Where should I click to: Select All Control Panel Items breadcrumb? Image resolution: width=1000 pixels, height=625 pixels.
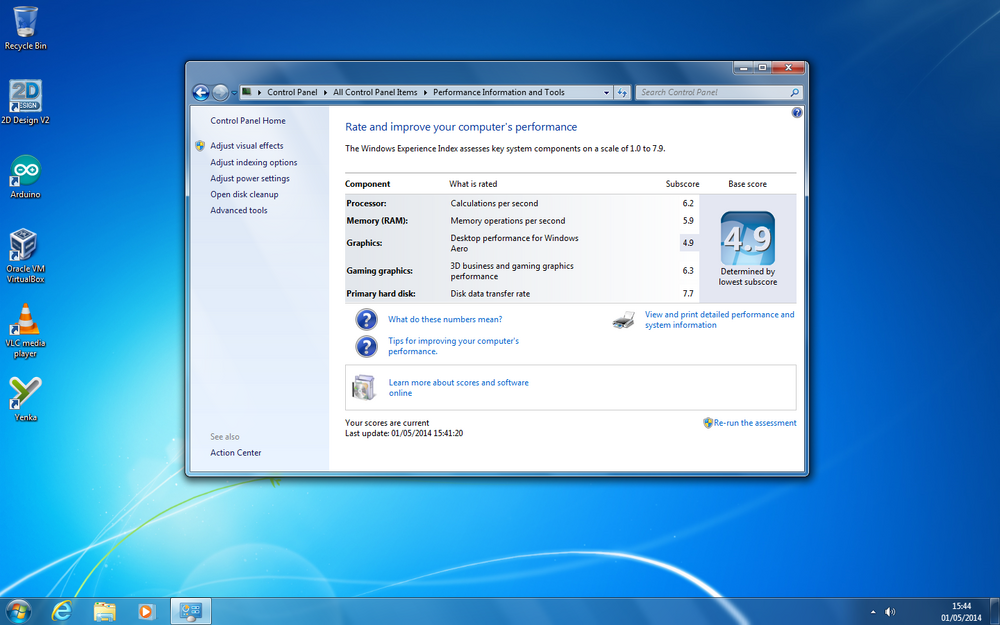pos(375,92)
